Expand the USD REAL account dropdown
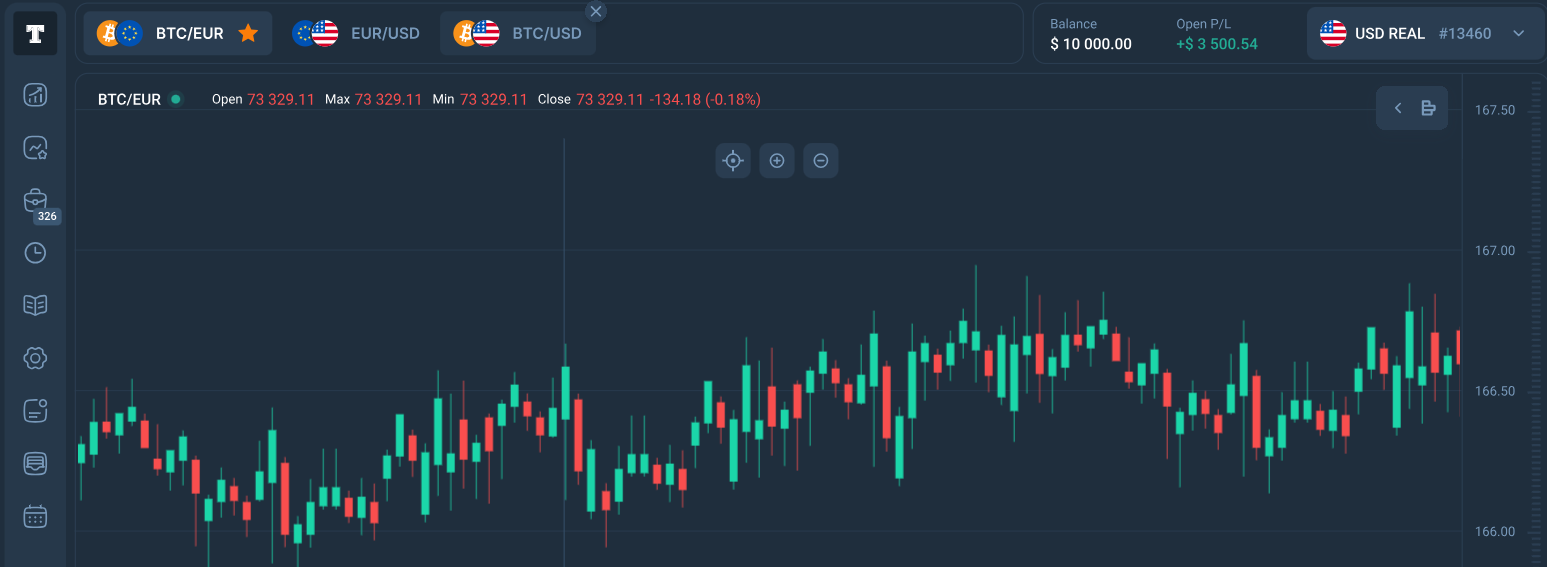 tap(1518, 33)
